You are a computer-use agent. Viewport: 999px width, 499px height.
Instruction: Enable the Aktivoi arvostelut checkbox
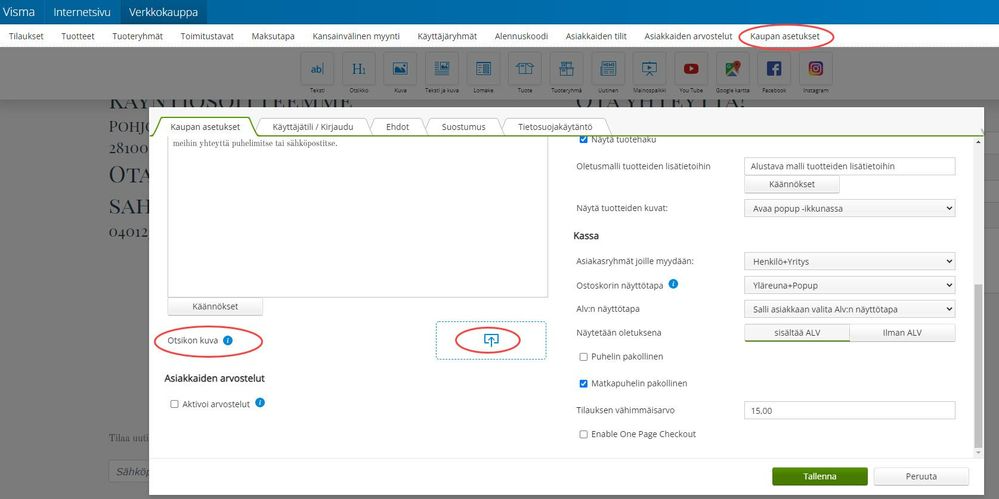(174, 404)
